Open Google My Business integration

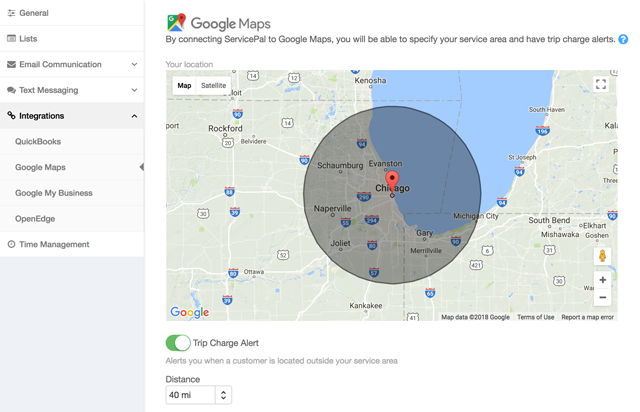point(72,193)
